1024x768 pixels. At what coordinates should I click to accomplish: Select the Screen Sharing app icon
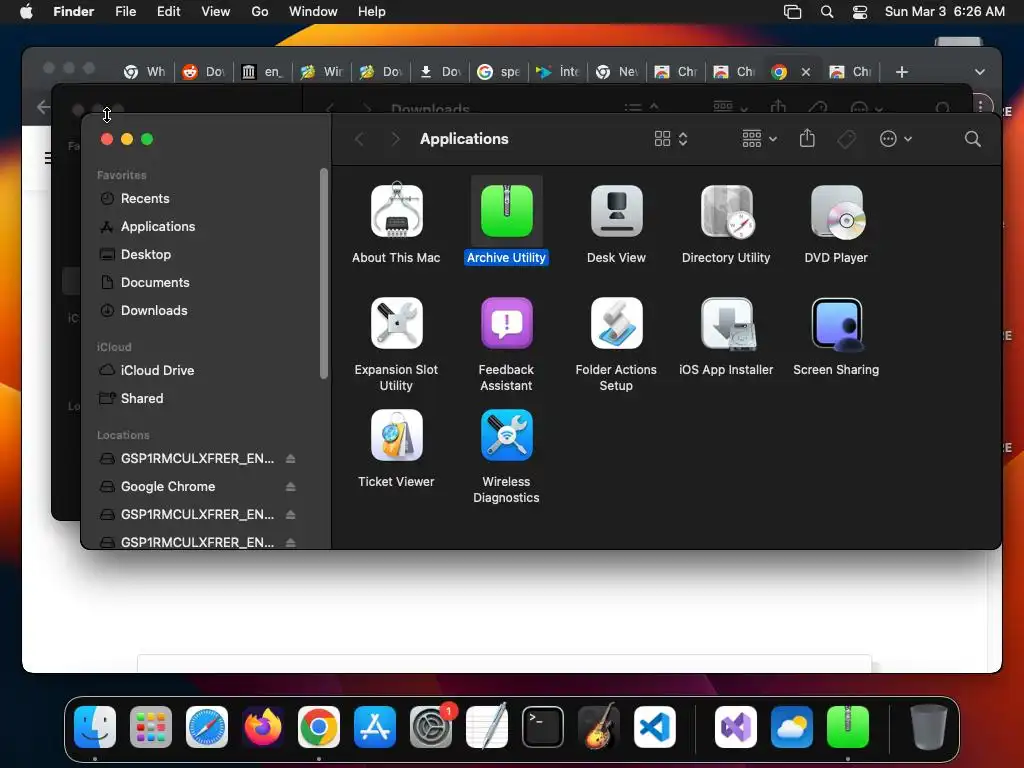point(837,323)
